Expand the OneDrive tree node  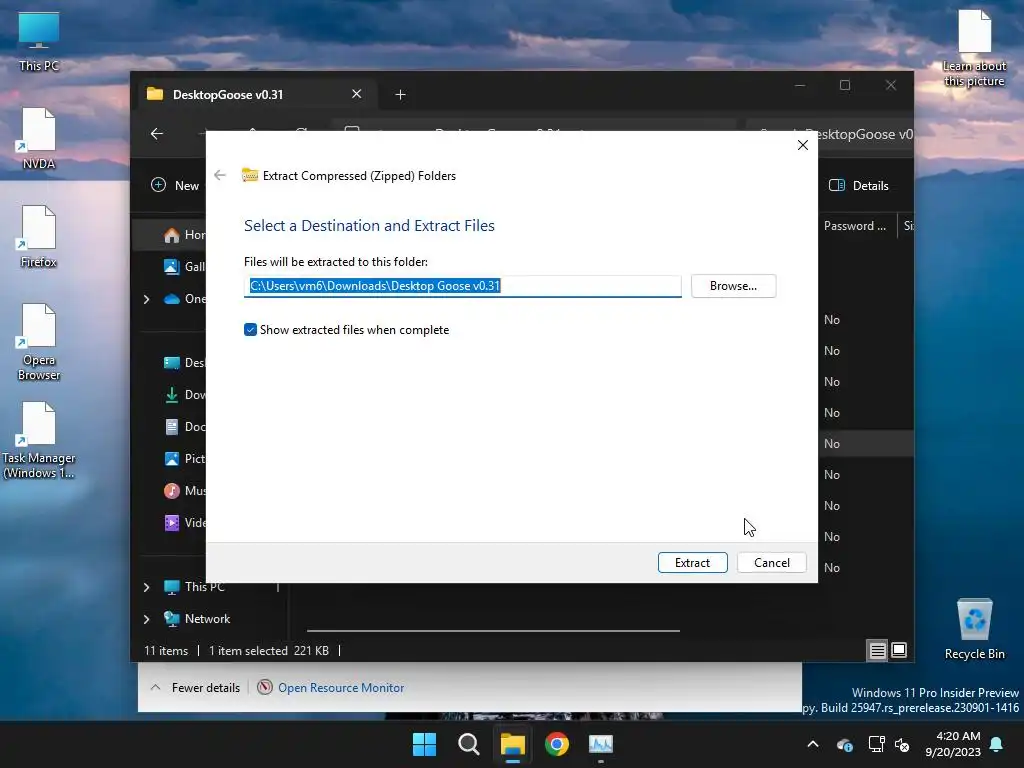click(x=146, y=299)
